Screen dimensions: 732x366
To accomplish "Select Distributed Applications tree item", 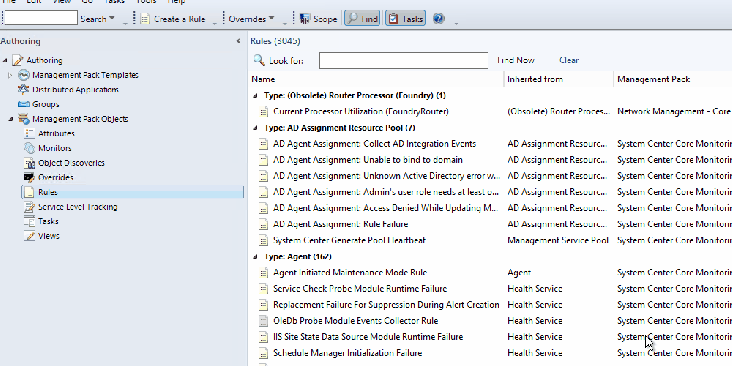I will tap(76, 90).
